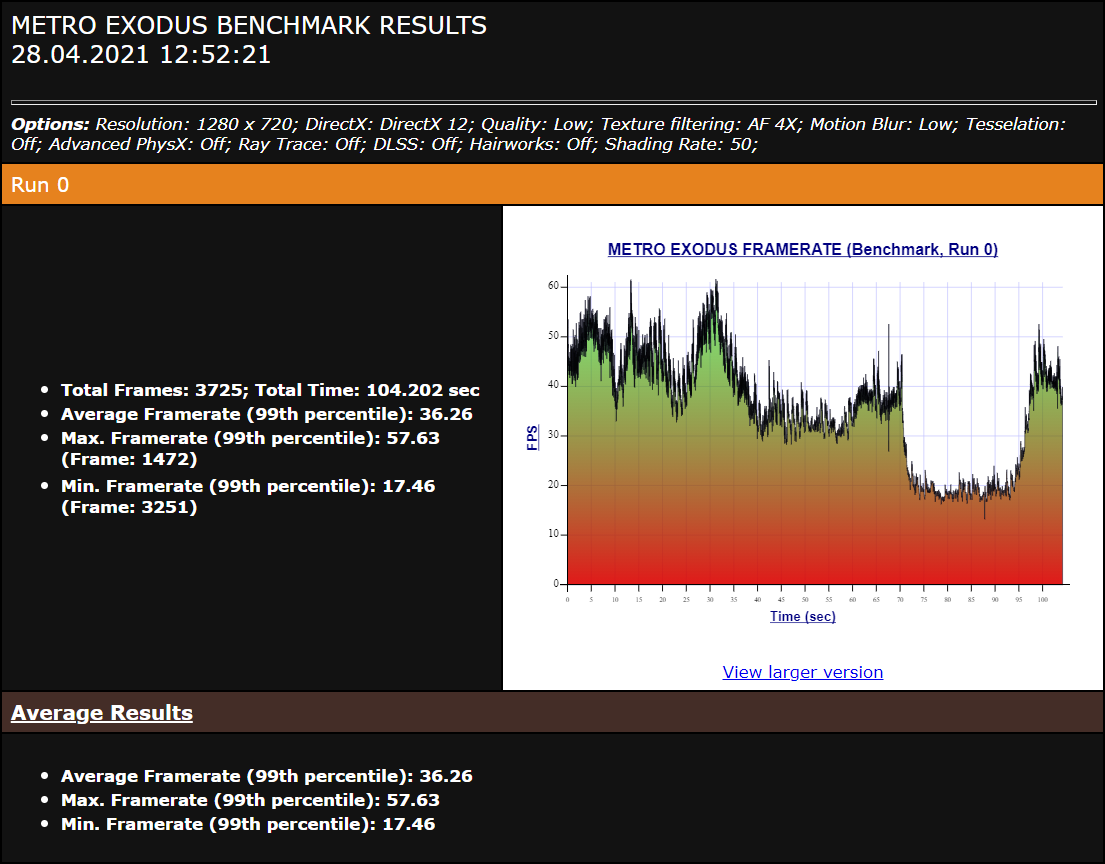The image size is (1105, 864).
Task: Click the framerate chart thumbnail
Action: (x=803, y=433)
